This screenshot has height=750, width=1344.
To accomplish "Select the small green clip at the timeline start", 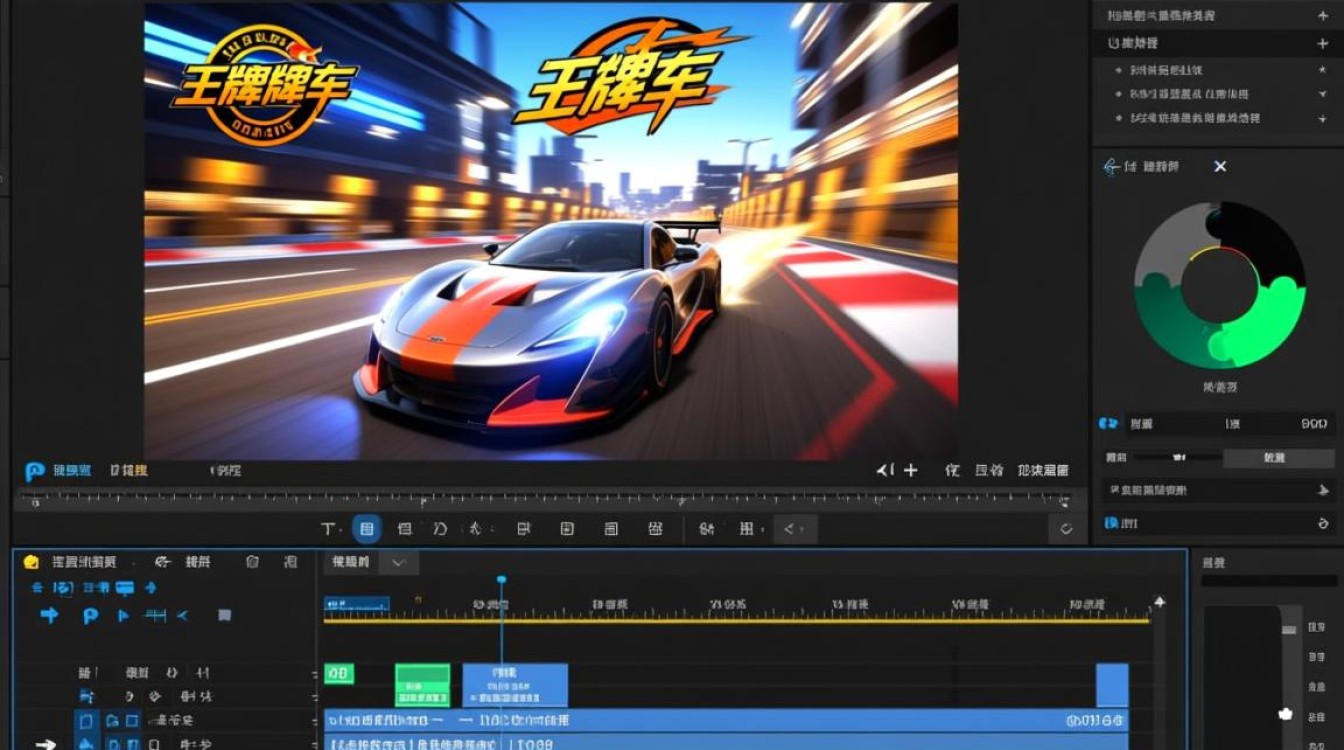I will [x=340, y=674].
